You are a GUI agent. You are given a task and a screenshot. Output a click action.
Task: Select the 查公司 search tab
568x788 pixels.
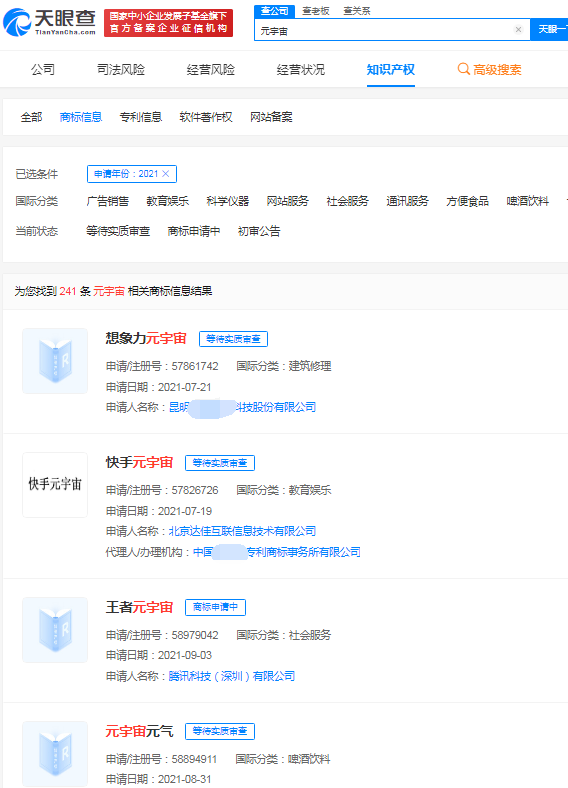(x=274, y=11)
